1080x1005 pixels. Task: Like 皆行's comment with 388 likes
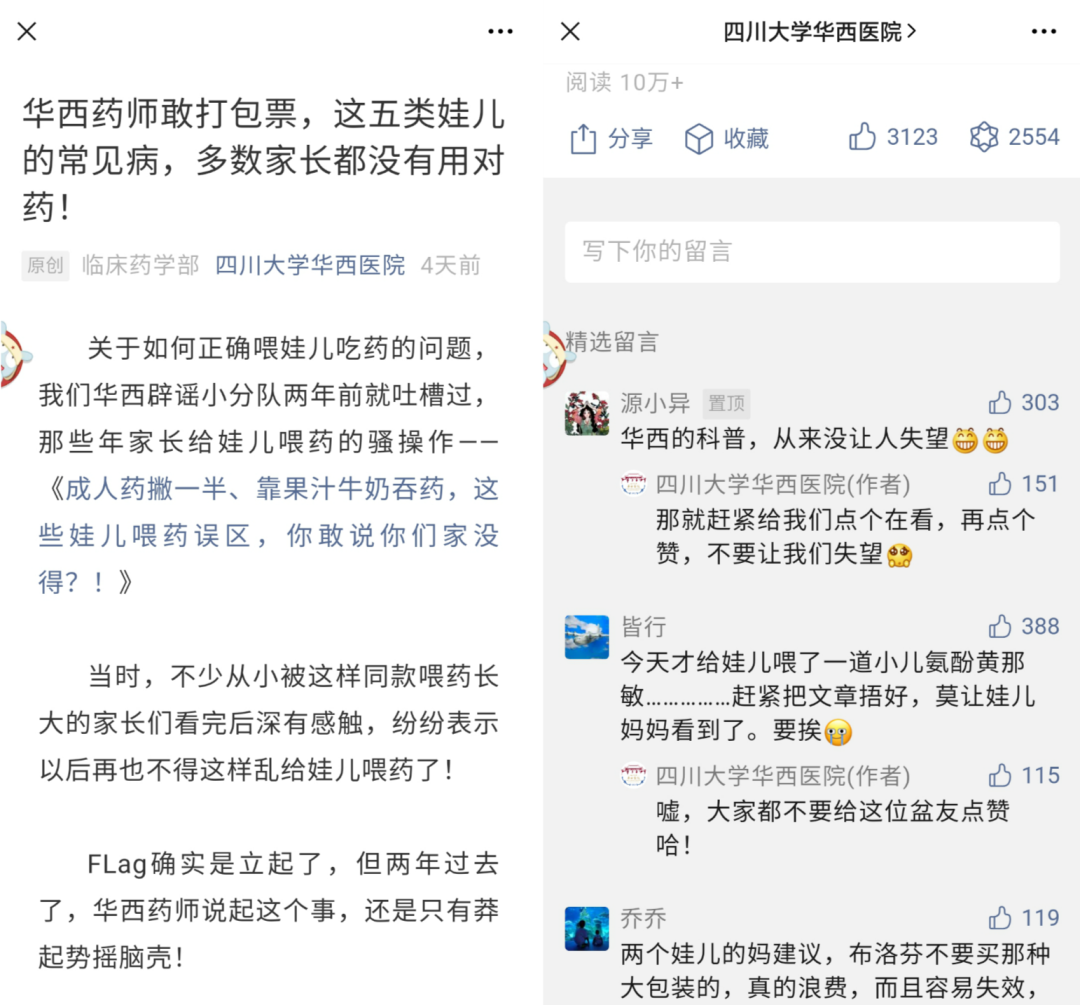999,626
